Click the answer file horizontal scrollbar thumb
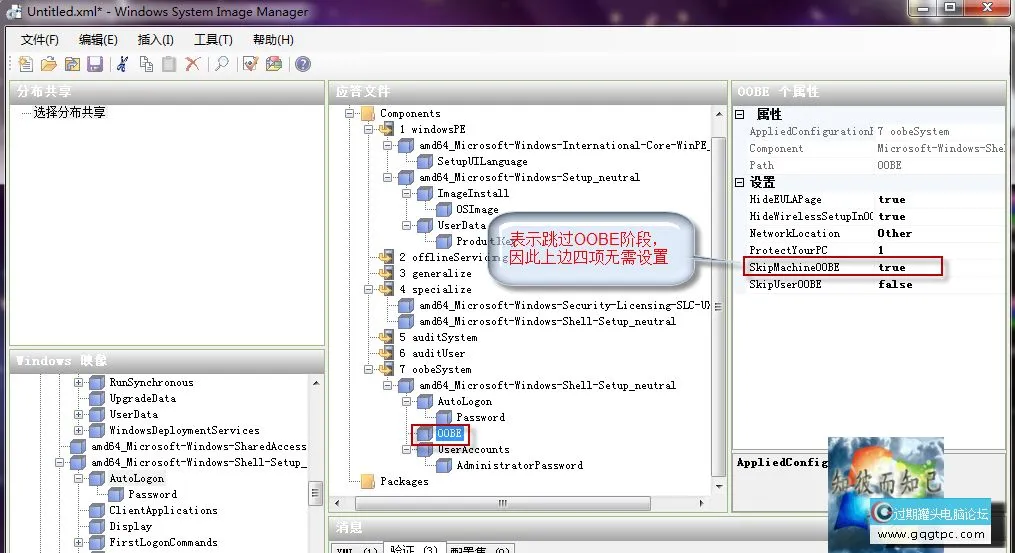 pyautogui.click(x=503, y=503)
